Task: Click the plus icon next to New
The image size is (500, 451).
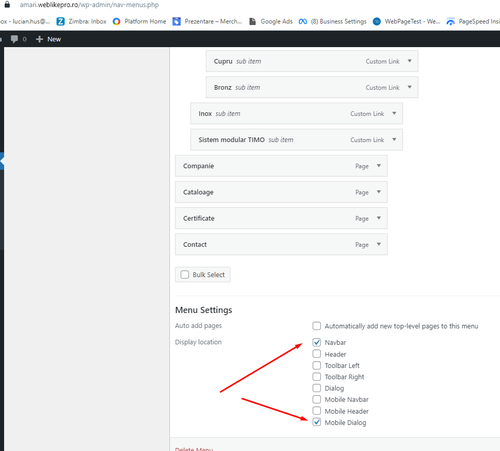Action: 39,39
